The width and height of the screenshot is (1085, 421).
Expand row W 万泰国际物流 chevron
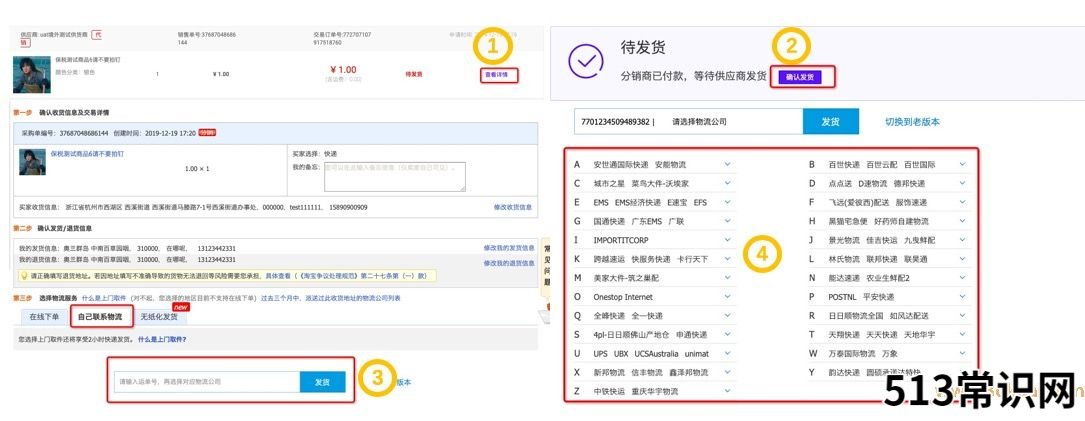(963, 353)
